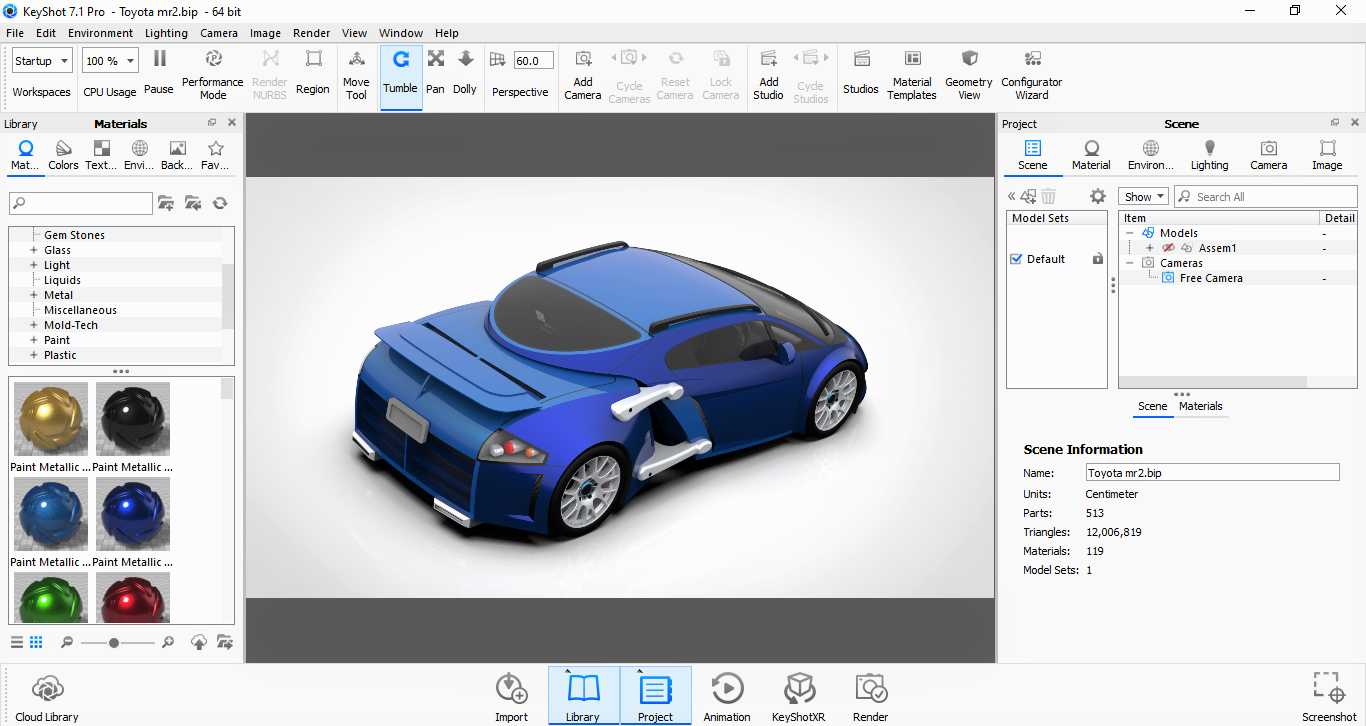
Task: Open the Render menu
Action: (x=311, y=33)
